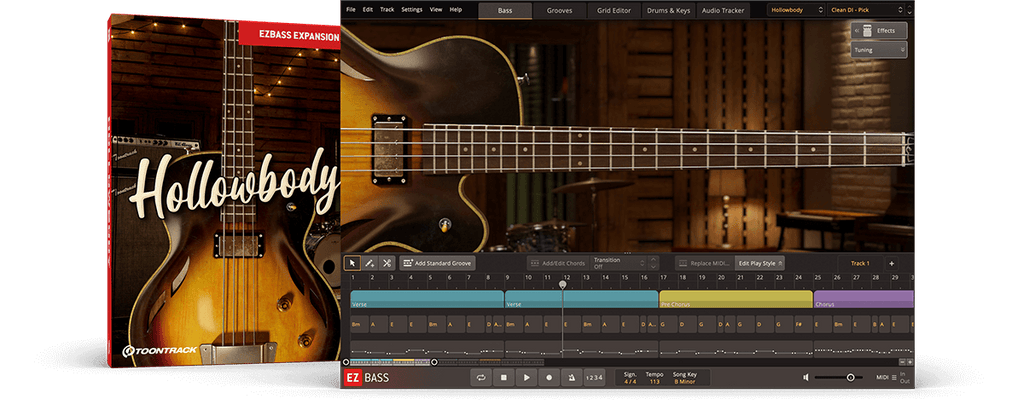Zoom in timeline with plus button
Image resolution: width=1024 pixels, height=416 pixels.
click(x=910, y=362)
